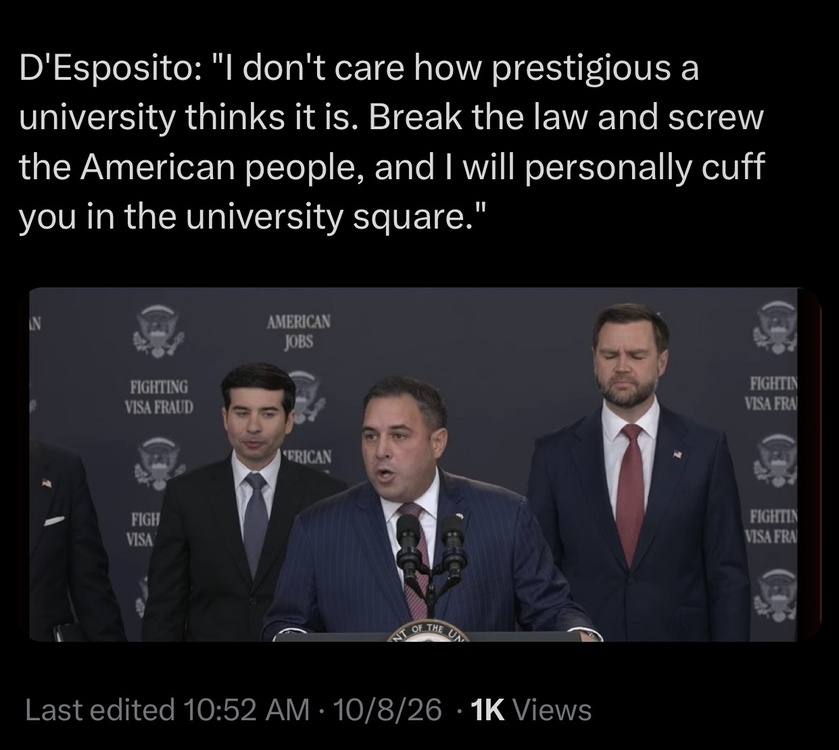Image resolution: width=839 pixels, height=750 pixels.
Task: Click the flag lapel pin on bearded man
Action: pyautogui.click(x=677, y=454)
